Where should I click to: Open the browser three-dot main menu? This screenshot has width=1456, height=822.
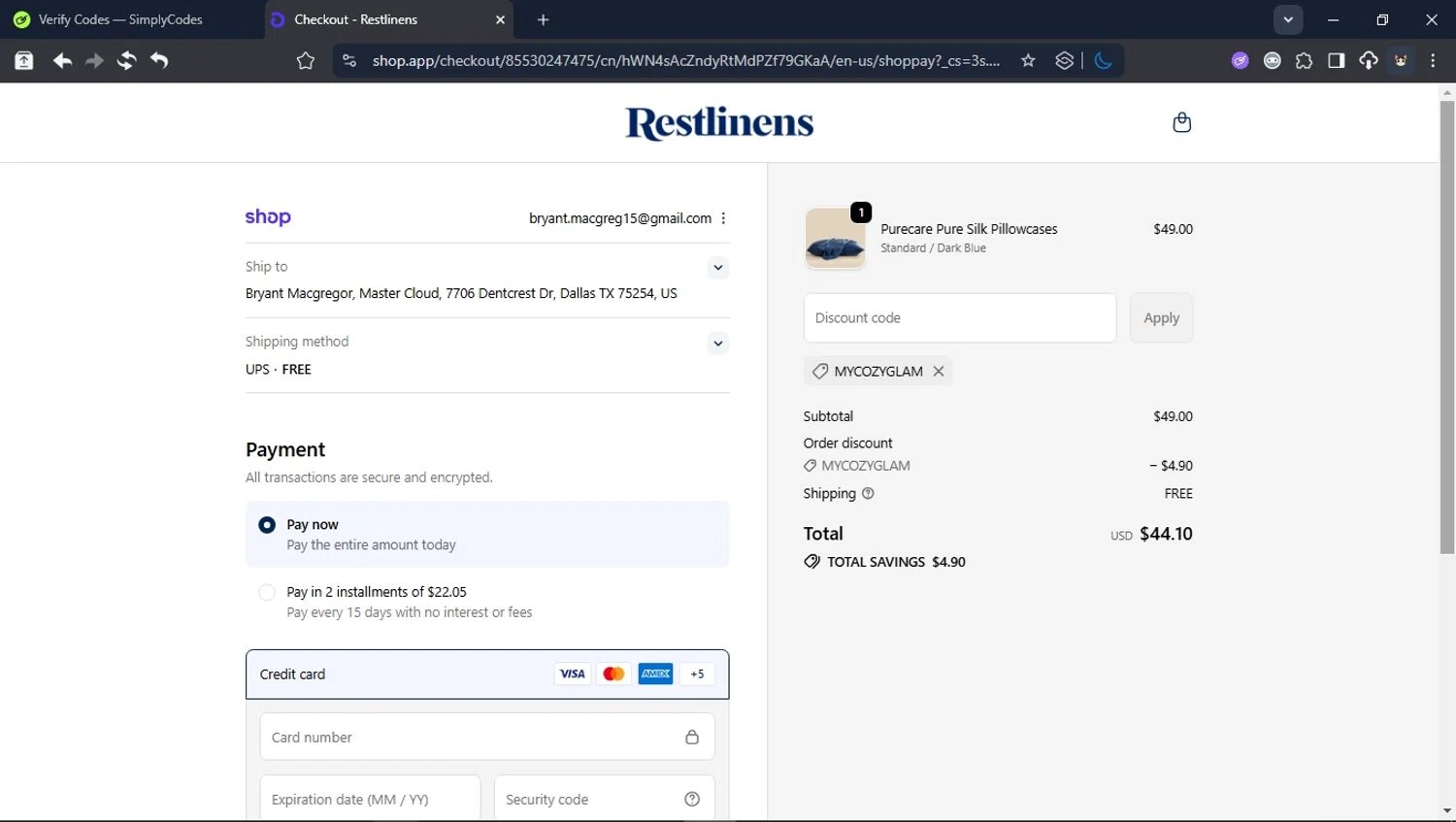[1433, 60]
